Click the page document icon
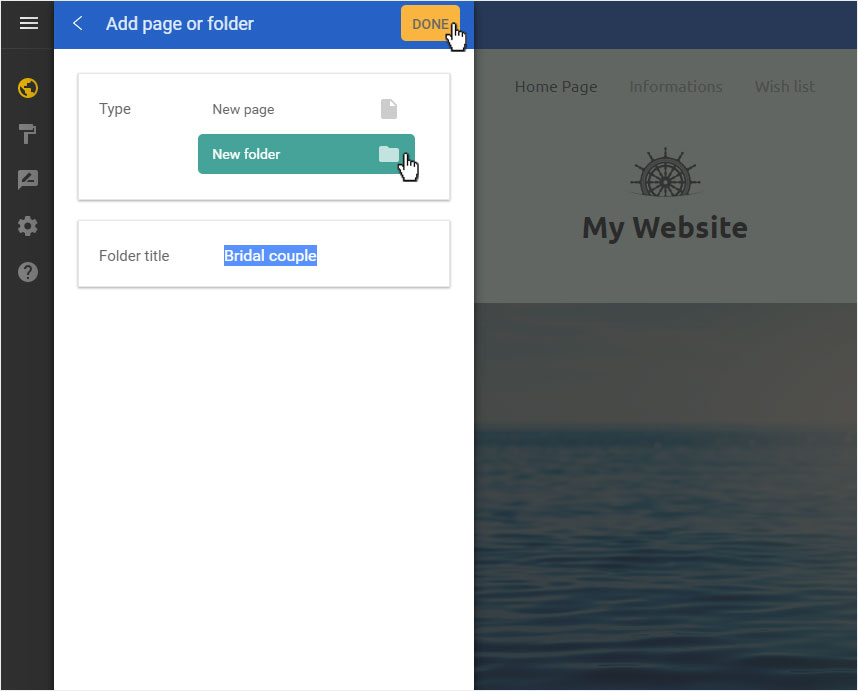The image size is (858, 691). (389, 109)
